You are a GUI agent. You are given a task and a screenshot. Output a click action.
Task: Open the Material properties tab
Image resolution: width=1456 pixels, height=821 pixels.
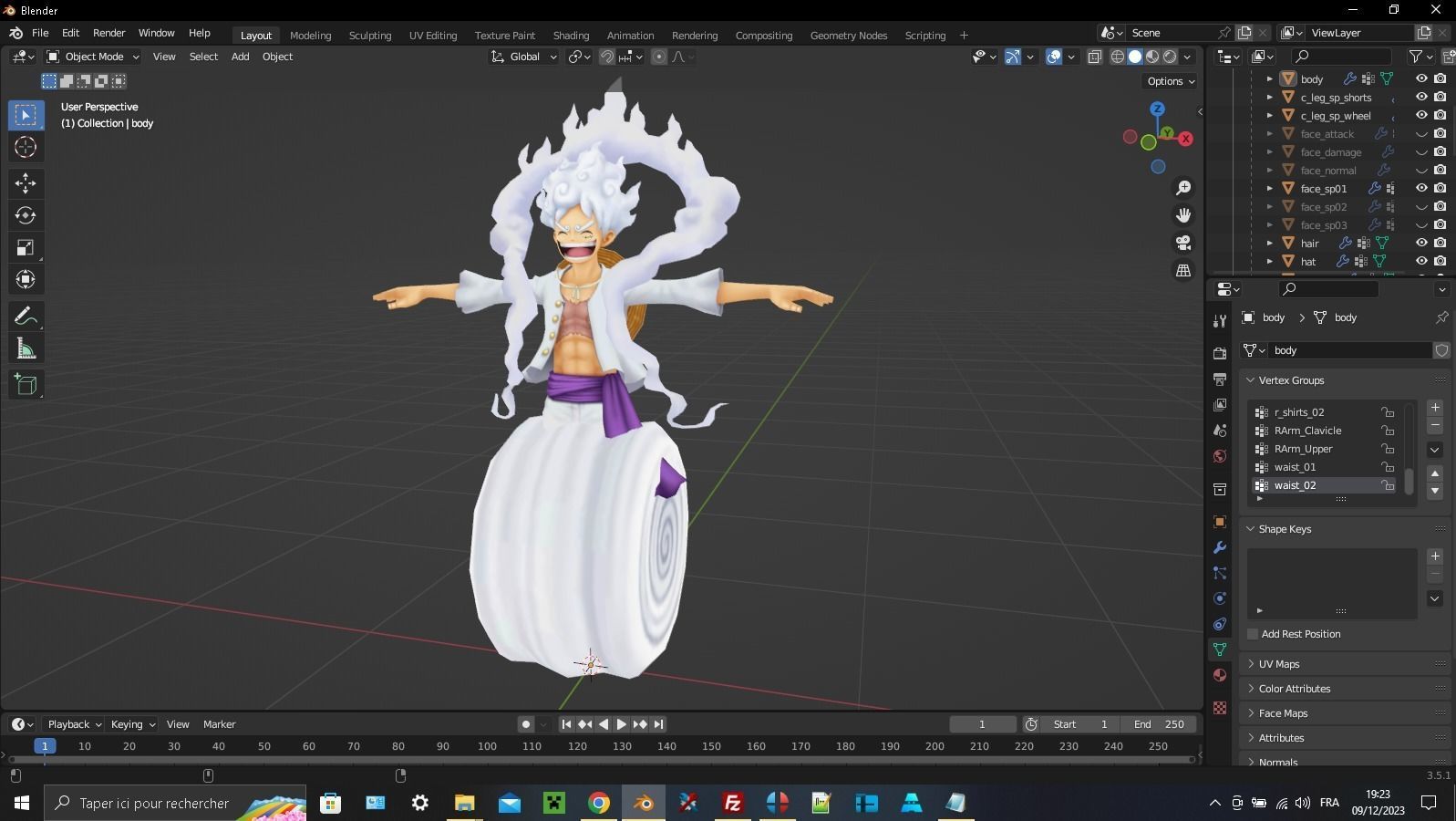[1220, 675]
